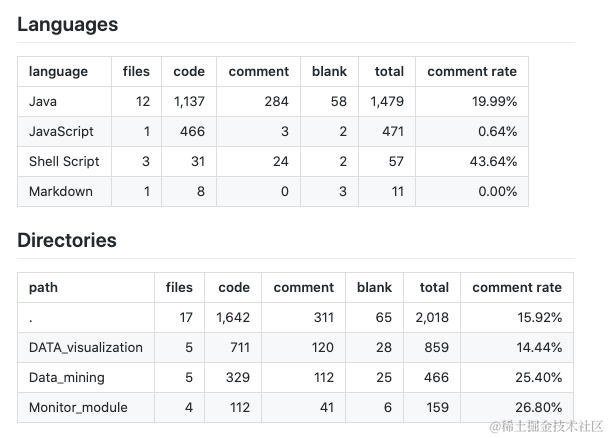
Task: Select the 2,018 total cell
Action: coord(434,317)
